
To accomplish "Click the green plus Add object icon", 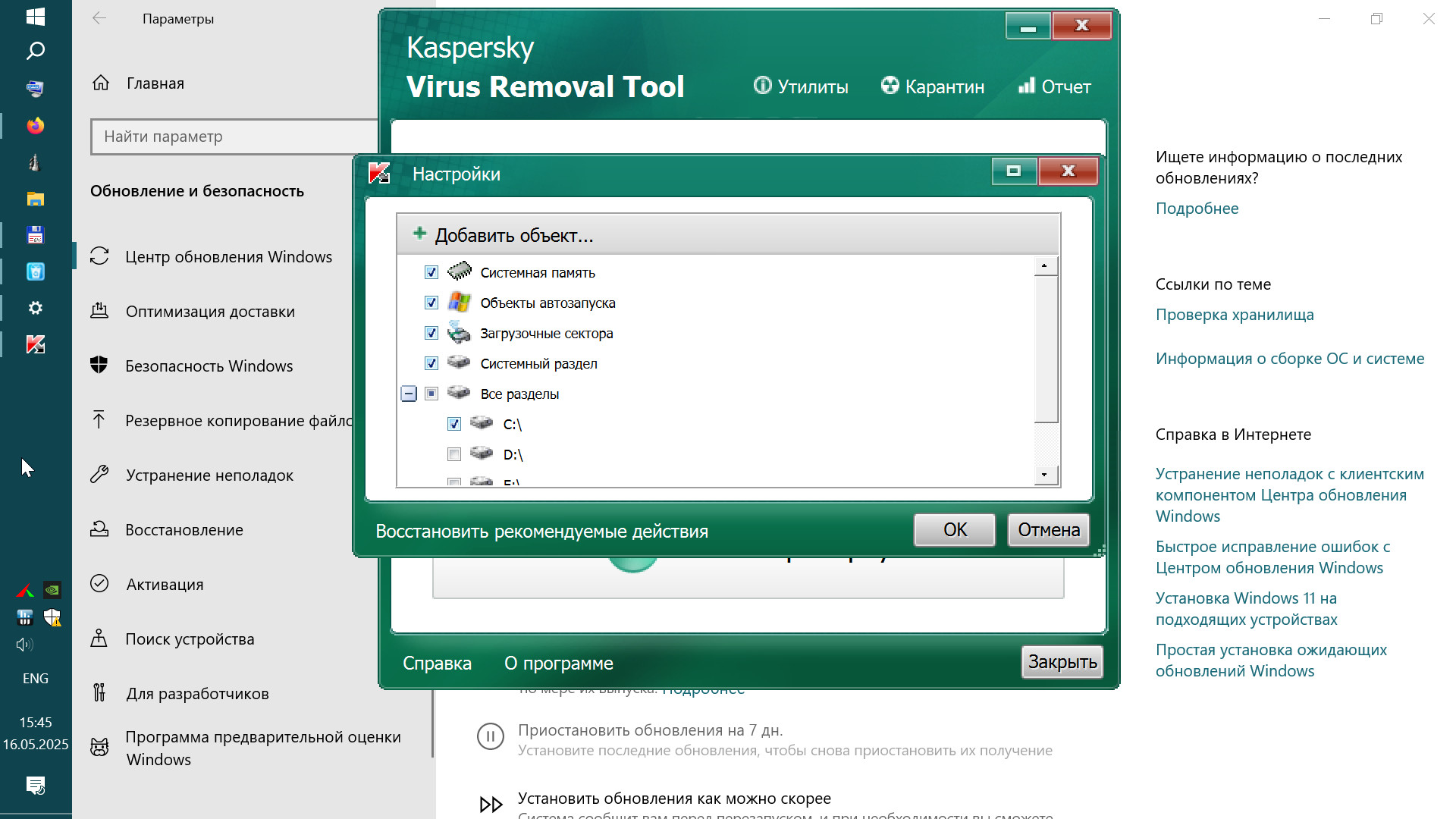I will [419, 234].
